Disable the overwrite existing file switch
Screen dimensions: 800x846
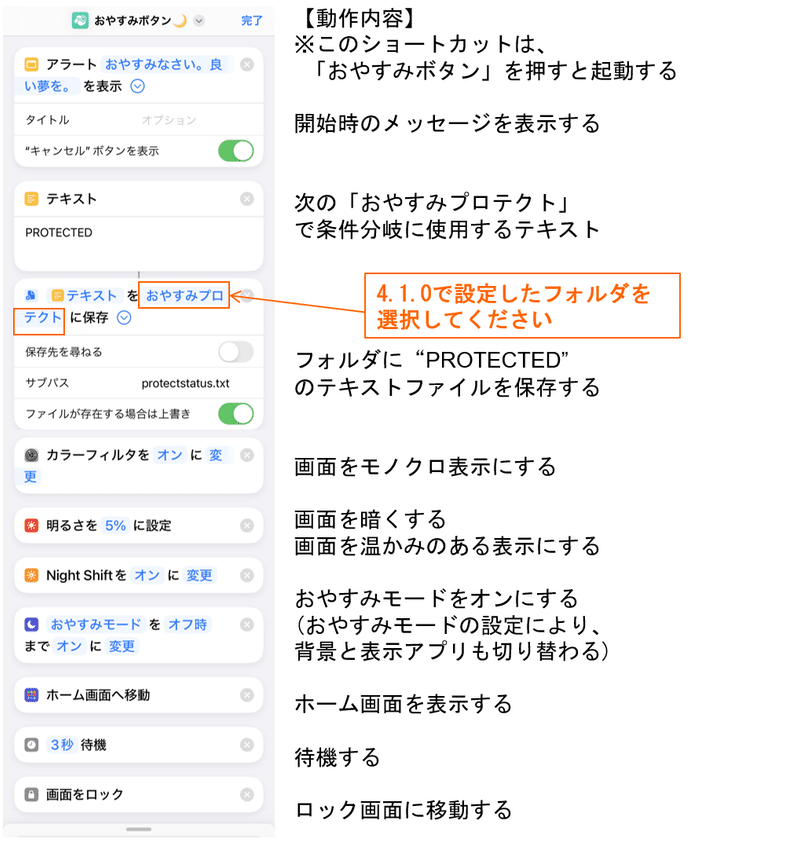(x=236, y=414)
